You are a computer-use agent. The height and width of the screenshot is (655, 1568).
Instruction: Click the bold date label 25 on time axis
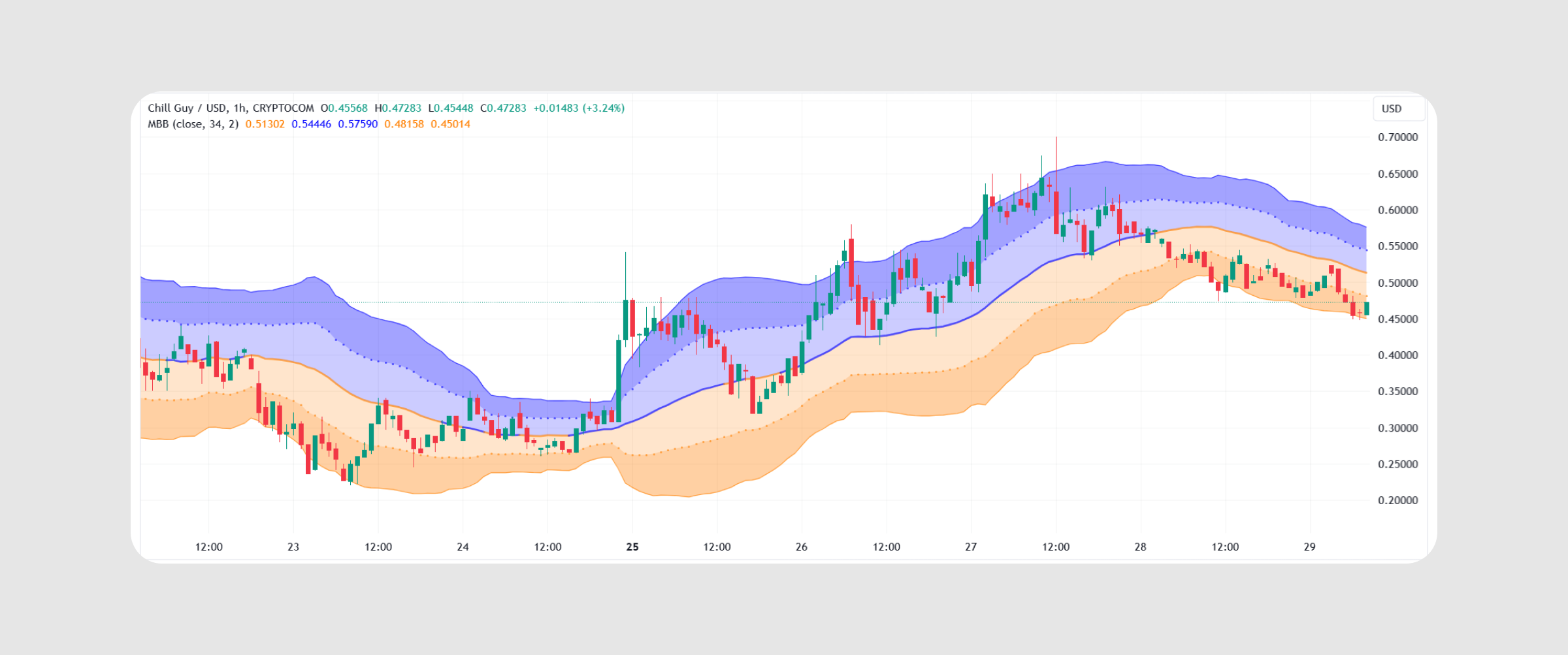(x=632, y=547)
